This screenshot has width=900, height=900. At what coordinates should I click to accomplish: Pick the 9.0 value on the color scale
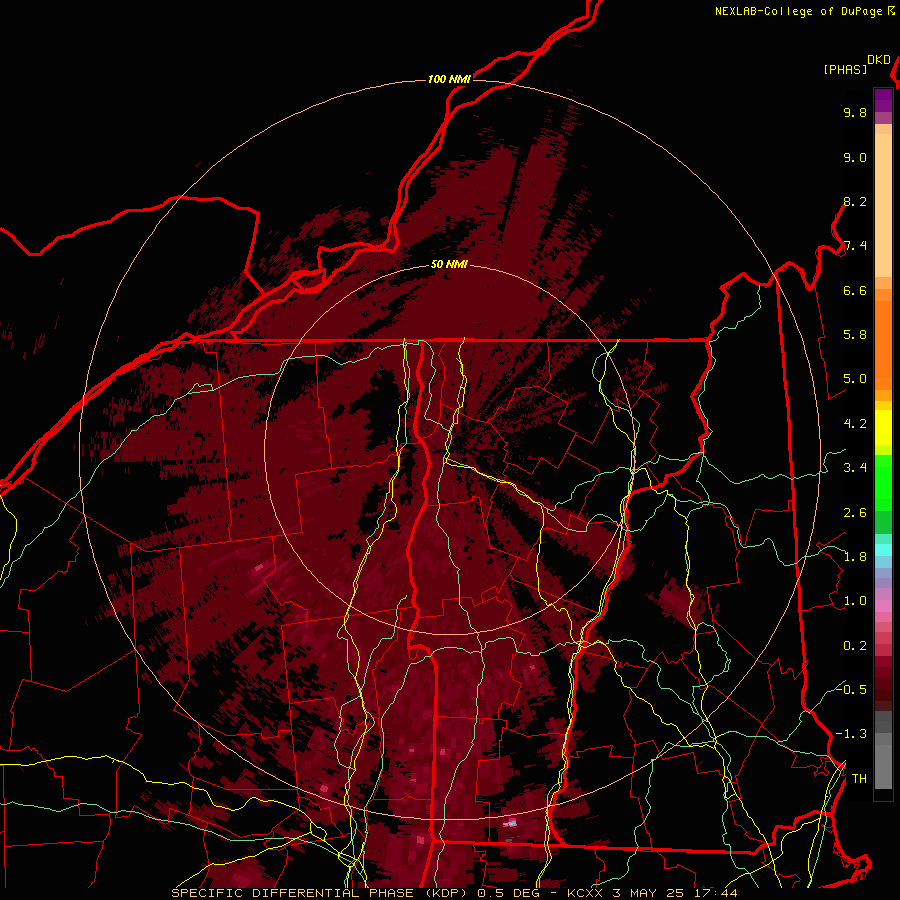click(855, 157)
